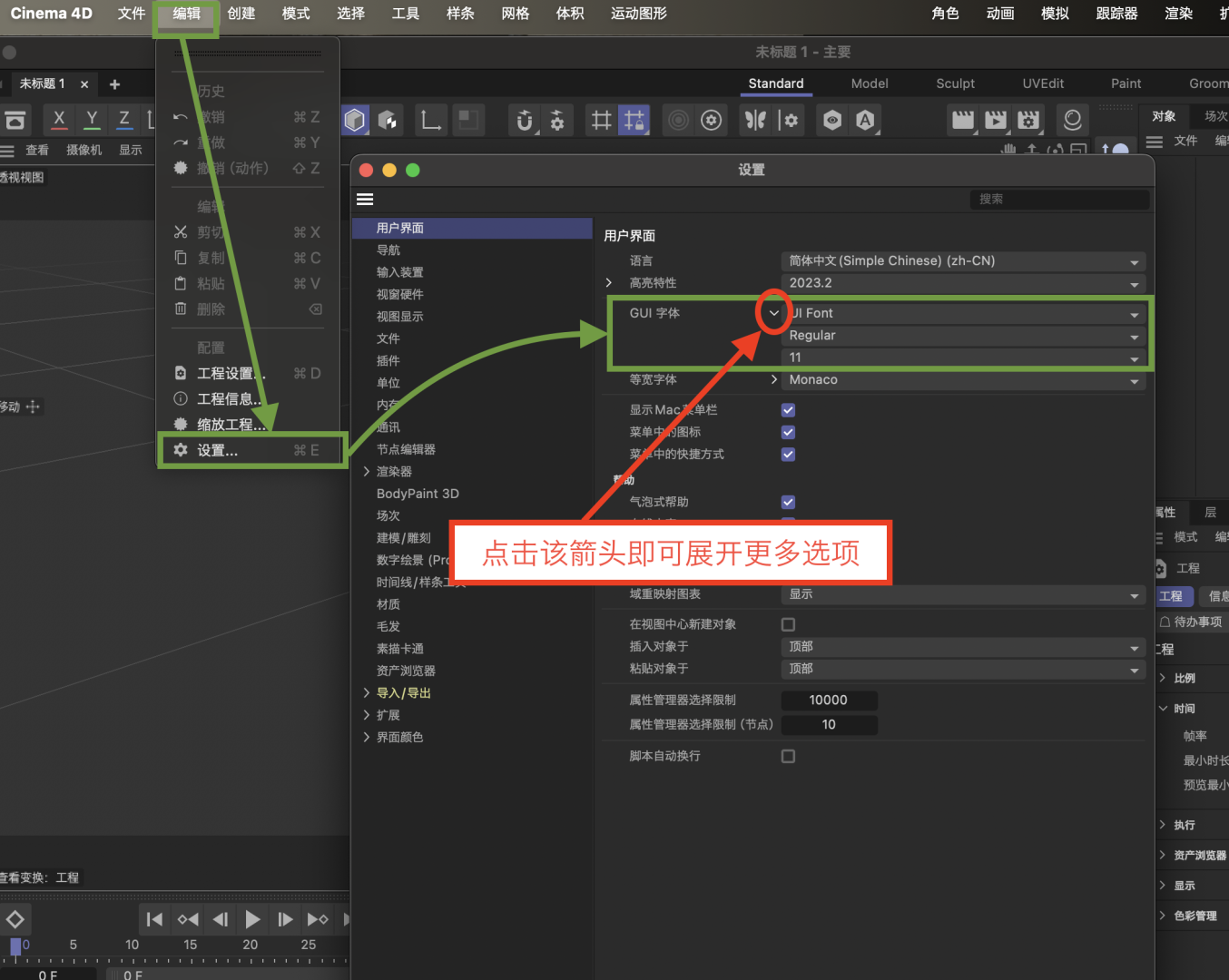Toggle the X axis lock
1229x980 pixels.
pyautogui.click(x=59, y=119)
